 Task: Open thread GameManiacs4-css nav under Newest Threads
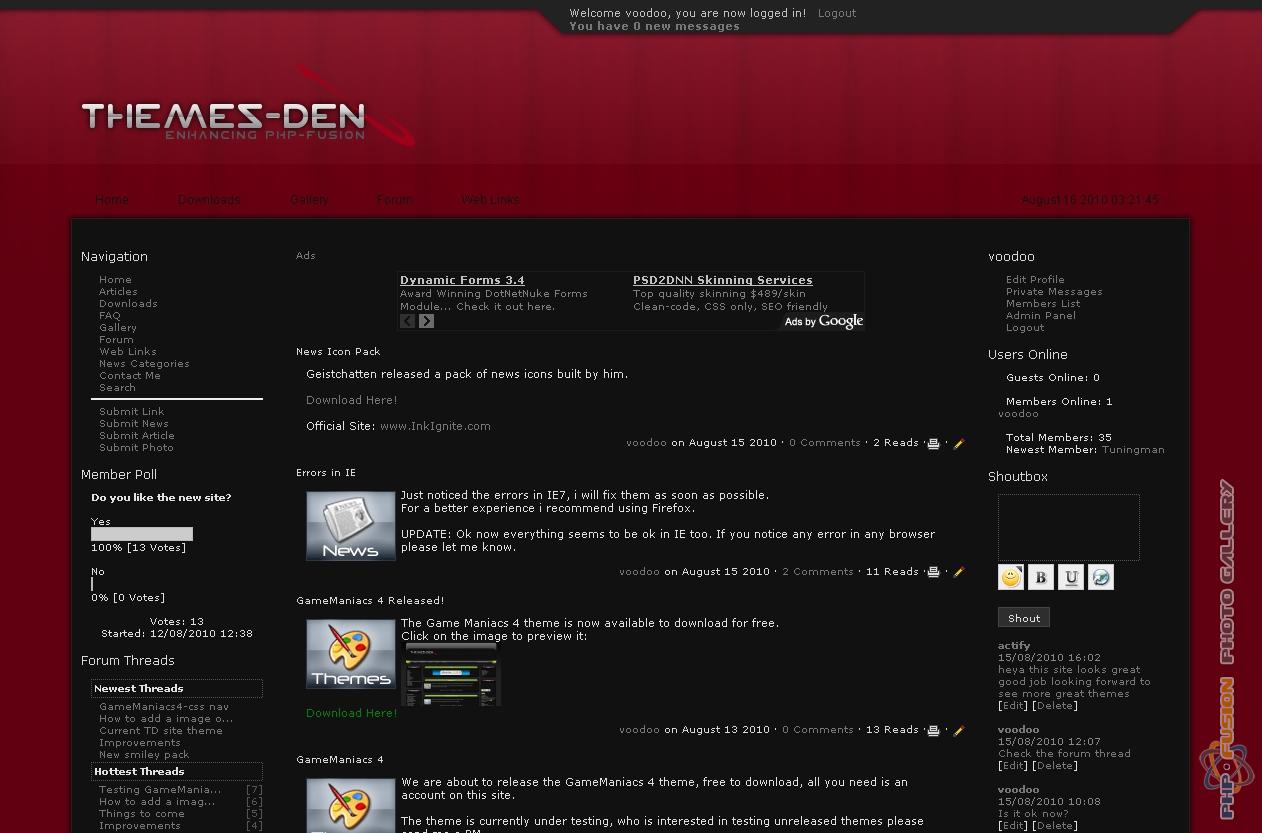click(x=164, y=707)
